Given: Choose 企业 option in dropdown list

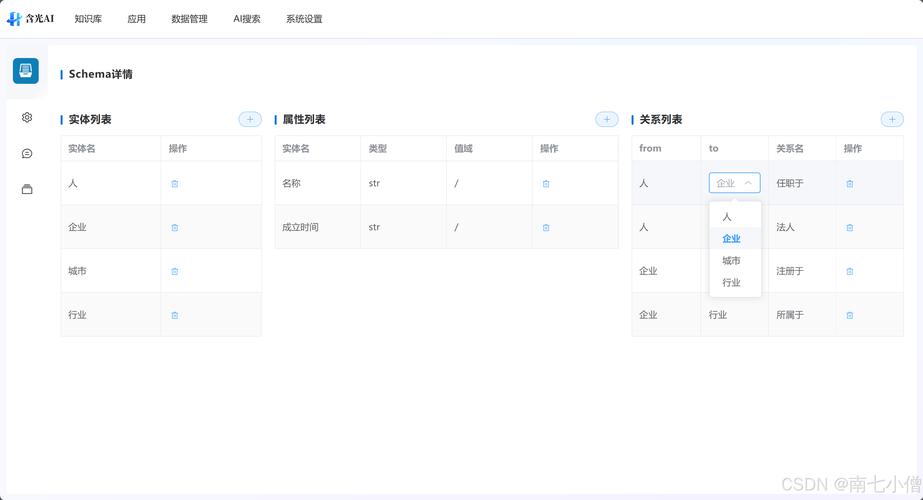Looking at the screenshot, I should [x=735, y=239].
